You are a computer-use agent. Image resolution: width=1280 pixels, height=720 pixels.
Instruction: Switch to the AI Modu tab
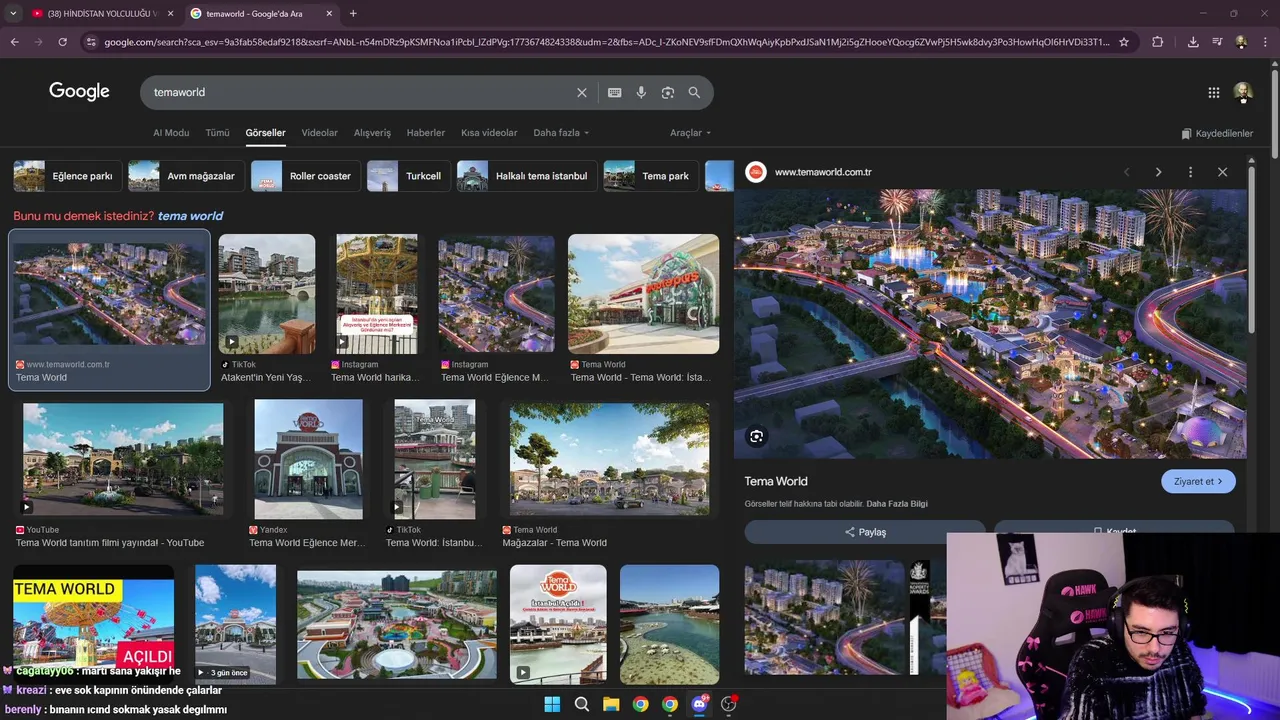(171, 133)
